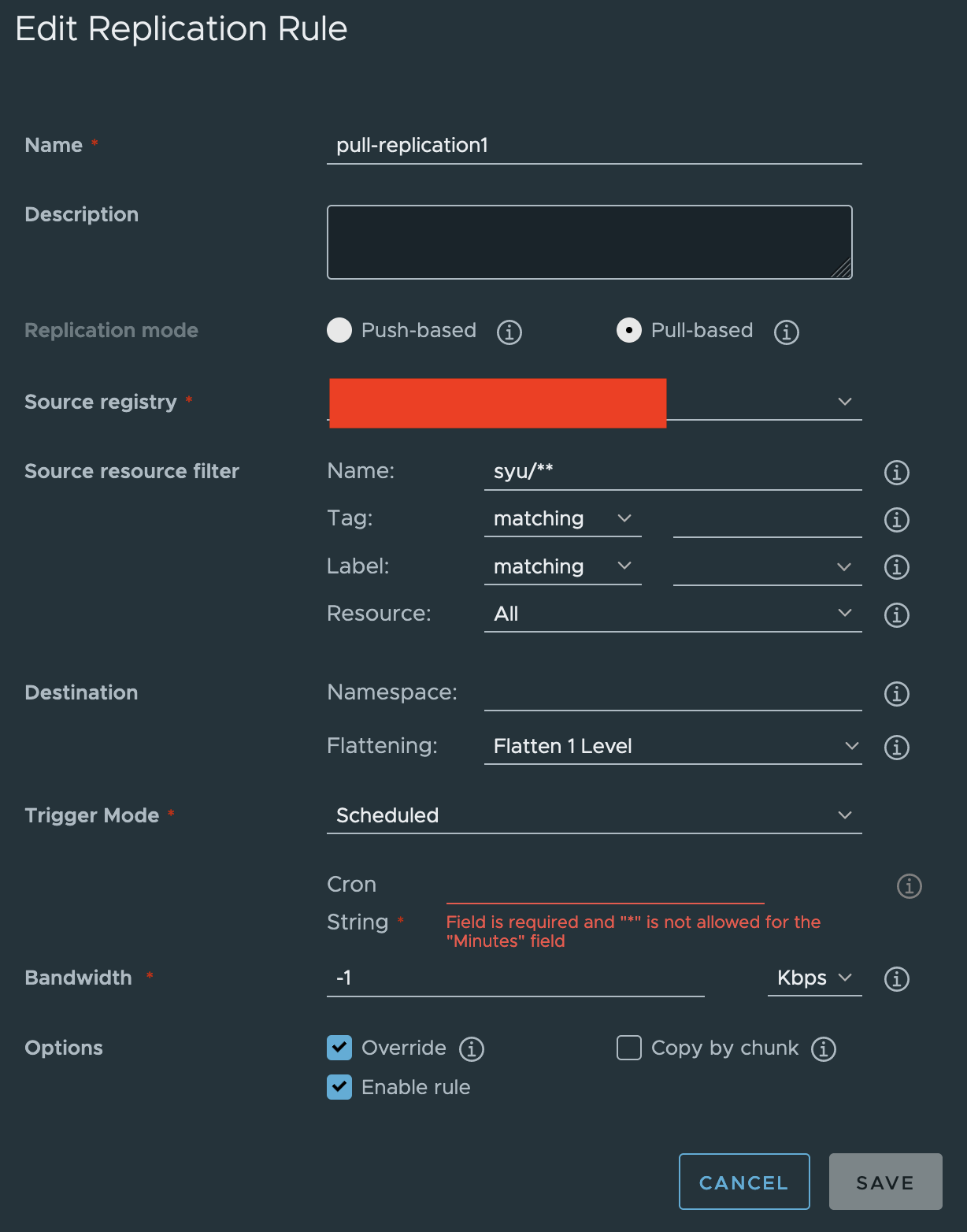Open the info tooltip for Pull-based mode
This screenshot has width=967, height=1232.
click(x=785, y=331)
